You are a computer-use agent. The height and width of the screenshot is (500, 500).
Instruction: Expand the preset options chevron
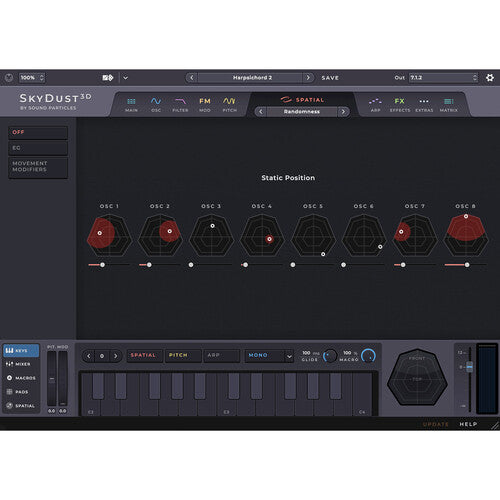125,78
